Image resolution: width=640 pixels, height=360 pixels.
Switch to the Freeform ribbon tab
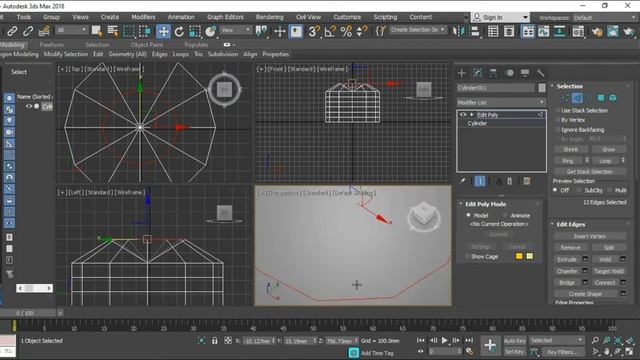[x=52, y=44]
